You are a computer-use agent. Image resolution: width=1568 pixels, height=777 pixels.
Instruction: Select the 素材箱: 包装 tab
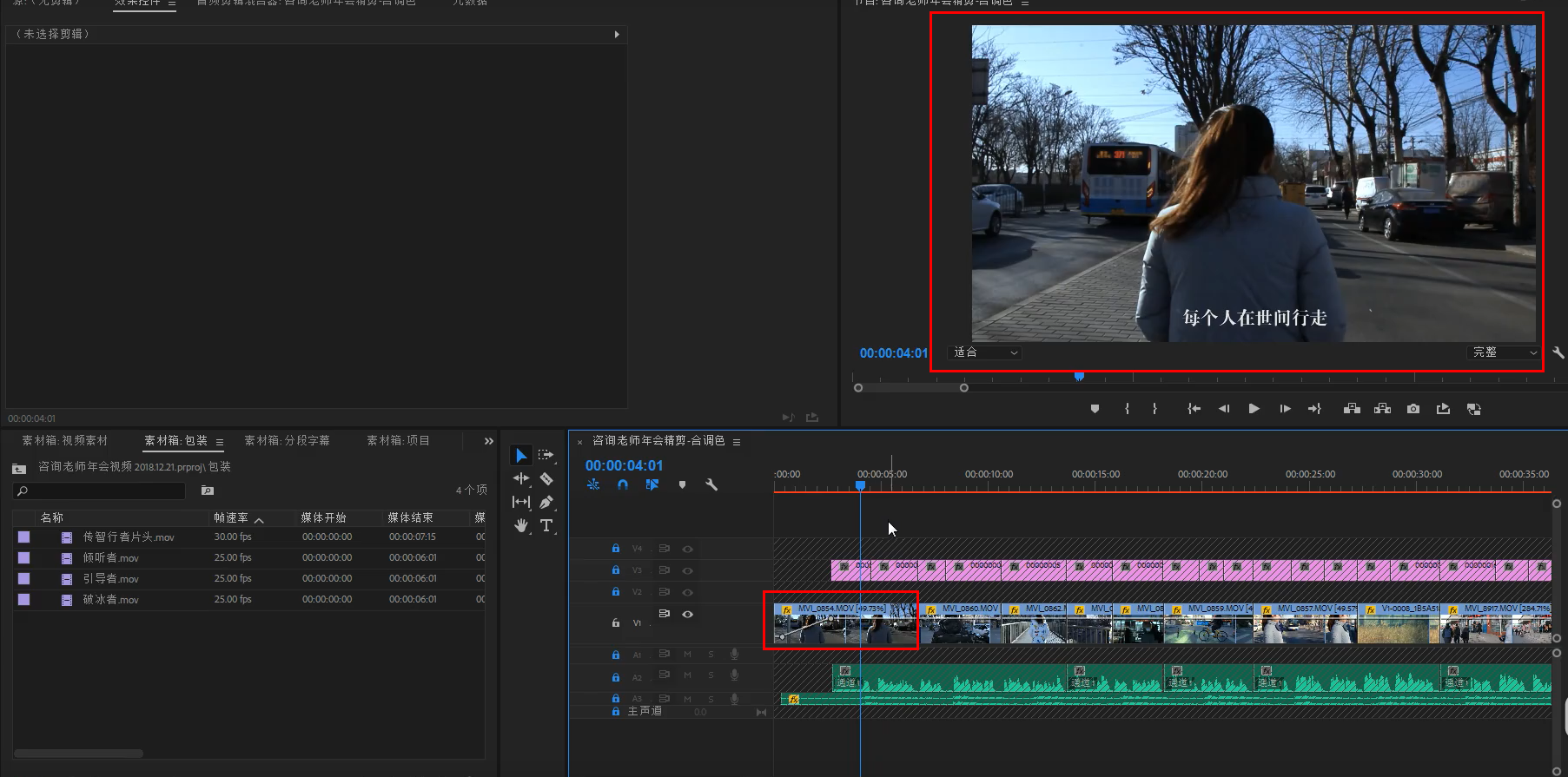click(x=176, y=441)
